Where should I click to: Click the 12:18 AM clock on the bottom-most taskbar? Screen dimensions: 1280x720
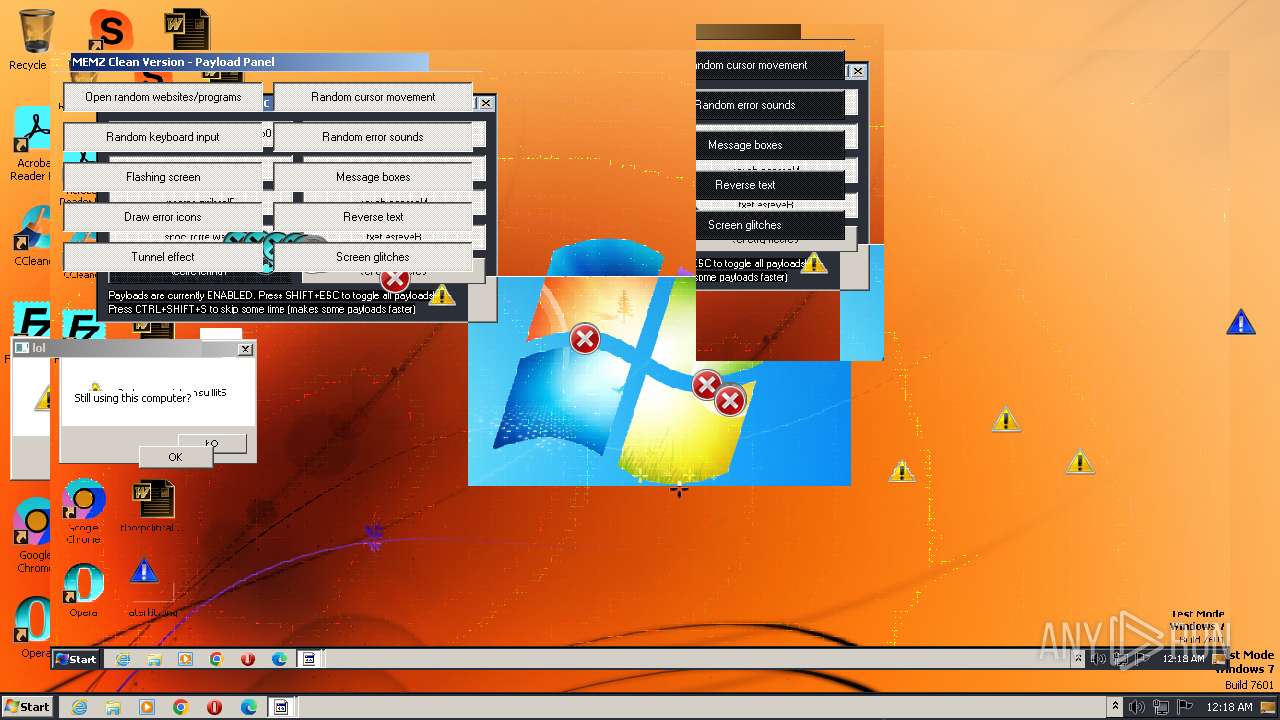click(x=1229, y=707)
